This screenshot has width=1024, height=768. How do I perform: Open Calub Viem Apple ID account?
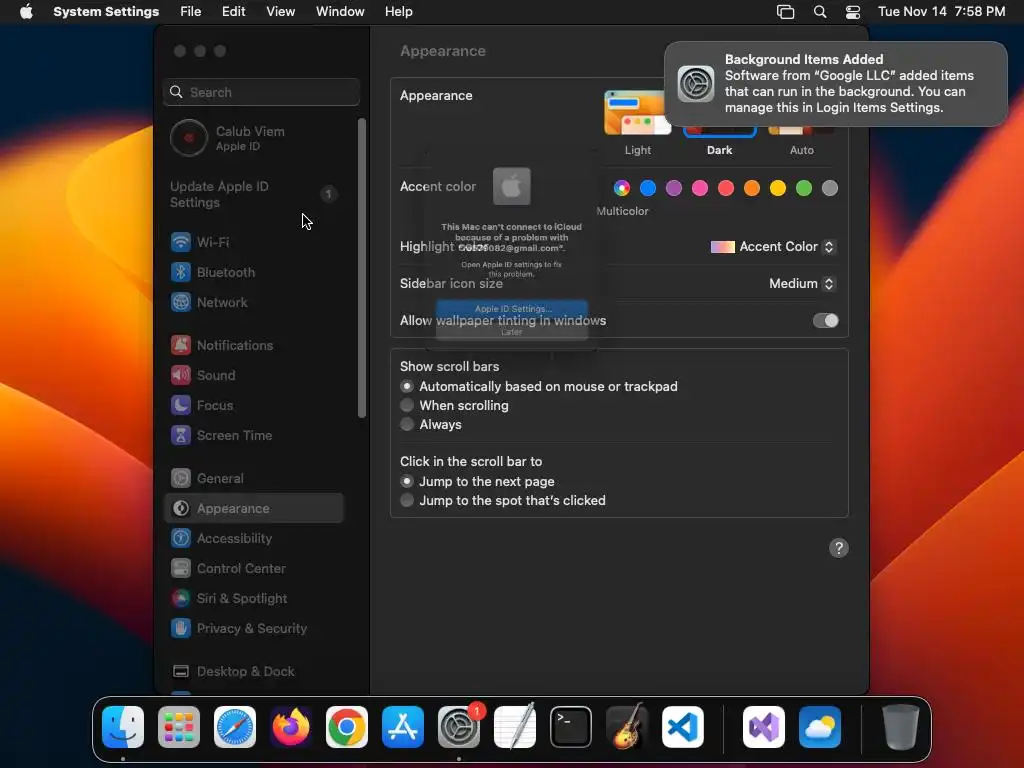pos(254,138)
